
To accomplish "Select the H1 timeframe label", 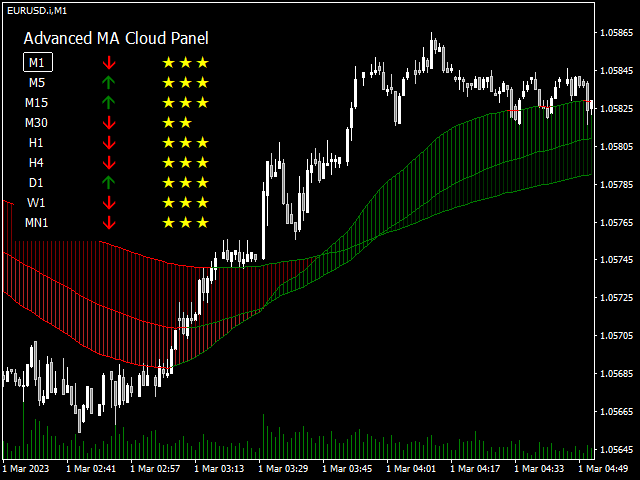I will point(36,142).
